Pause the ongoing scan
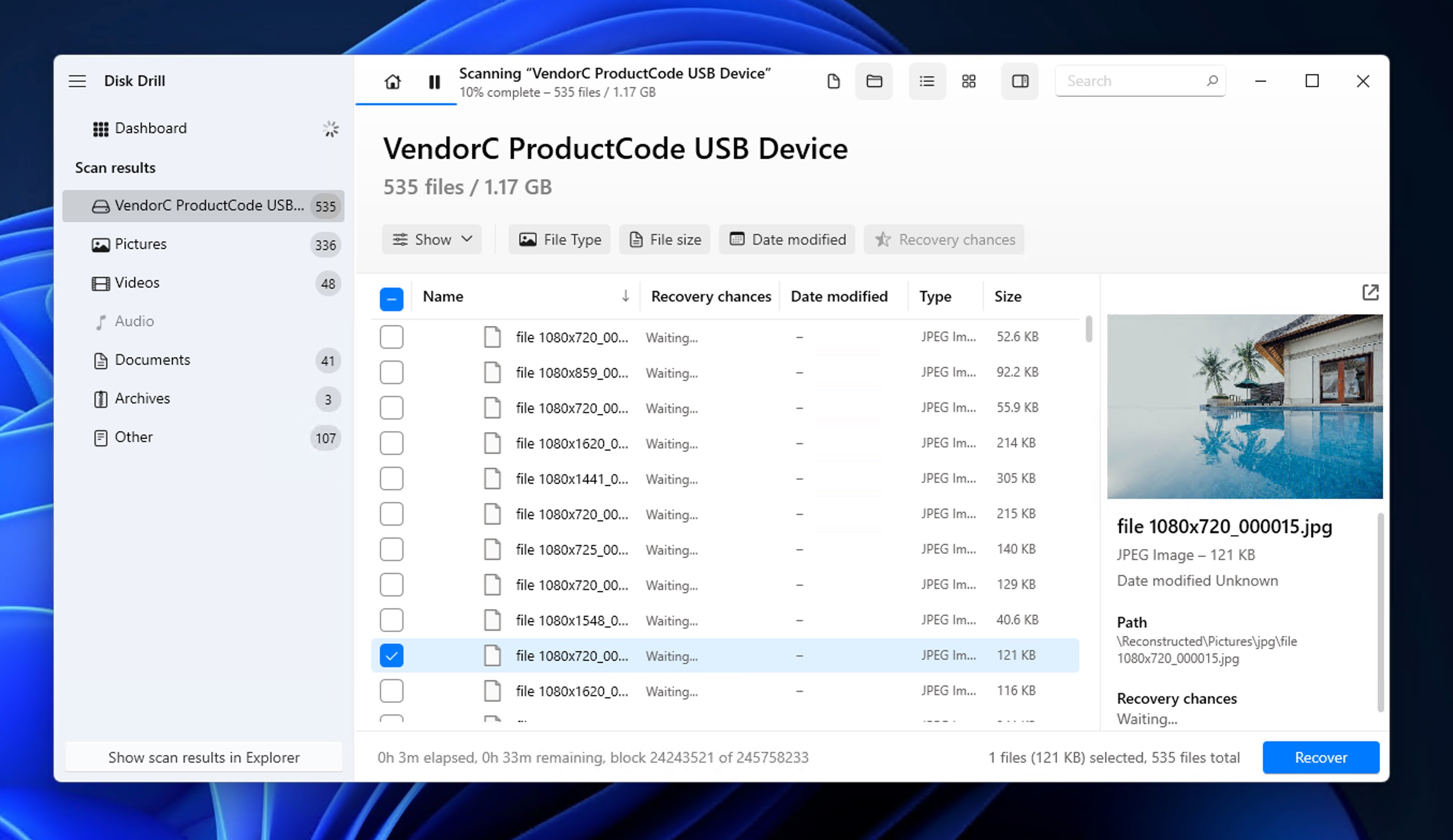Viewport: 1453px width, 840px height. 435,82
